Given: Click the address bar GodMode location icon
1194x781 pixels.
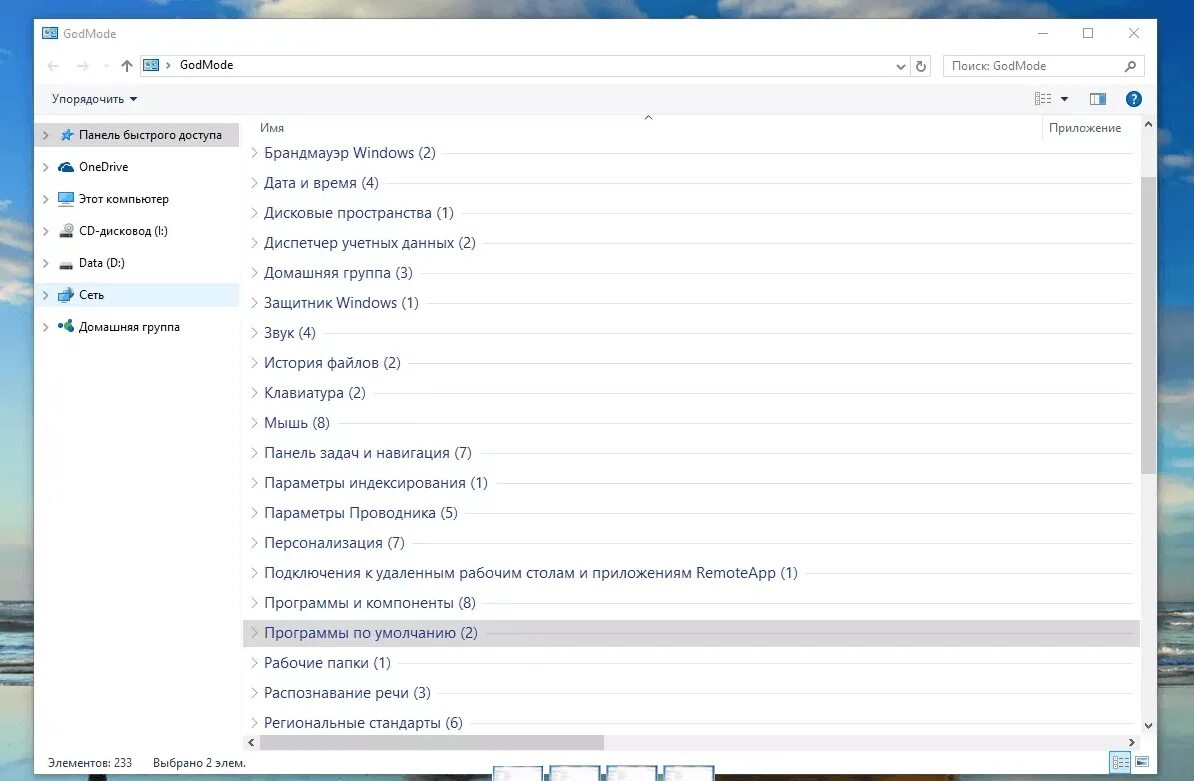Looking at the screenshot, I should coord(152,65).
